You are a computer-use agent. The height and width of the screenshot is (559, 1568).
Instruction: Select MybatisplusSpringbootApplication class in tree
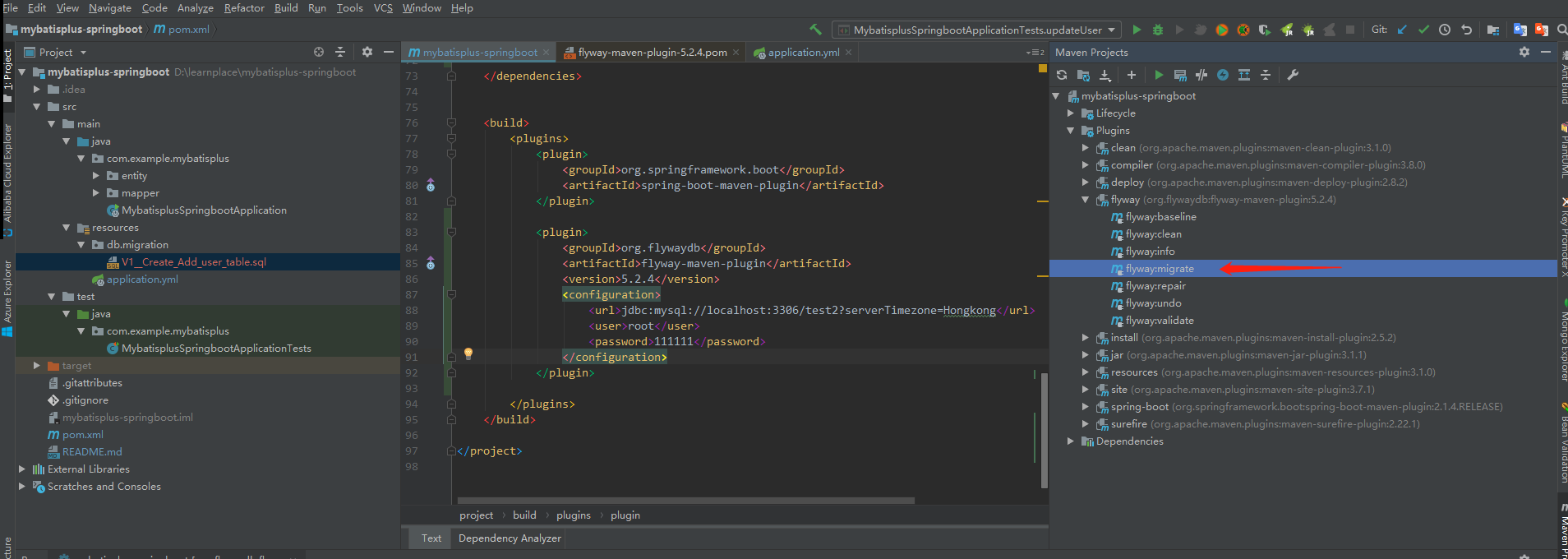pyautogui.click(x=204, y=210)
